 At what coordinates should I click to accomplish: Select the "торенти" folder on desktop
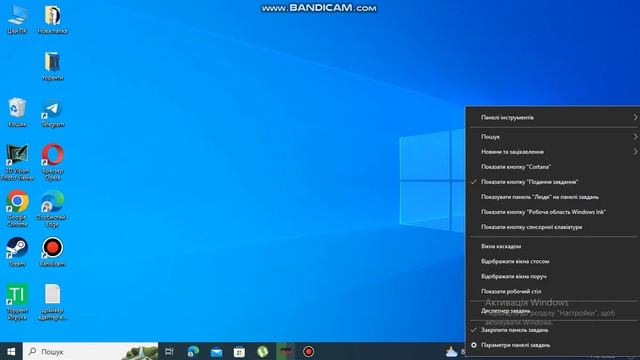pyautogui.click(x=53, y=66)
